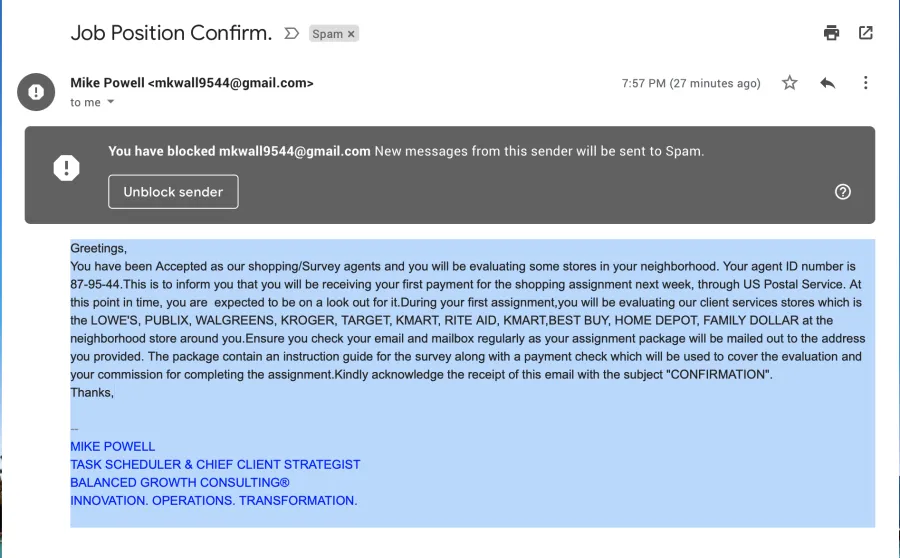Viewport: 900px width, 558px height.
Task: Click the blocked address mkwall9544@gmail.com in banner
Action: coord(294,152)
